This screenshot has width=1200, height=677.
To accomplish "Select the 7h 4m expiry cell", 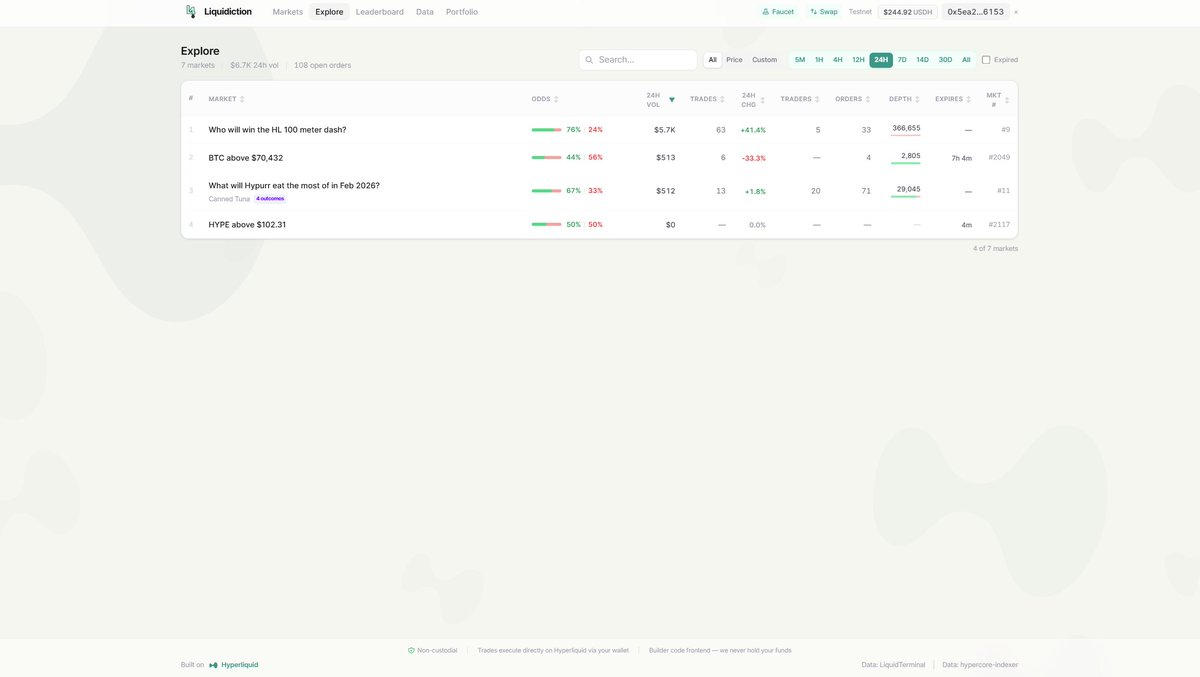I will click(x=961, y=158).
